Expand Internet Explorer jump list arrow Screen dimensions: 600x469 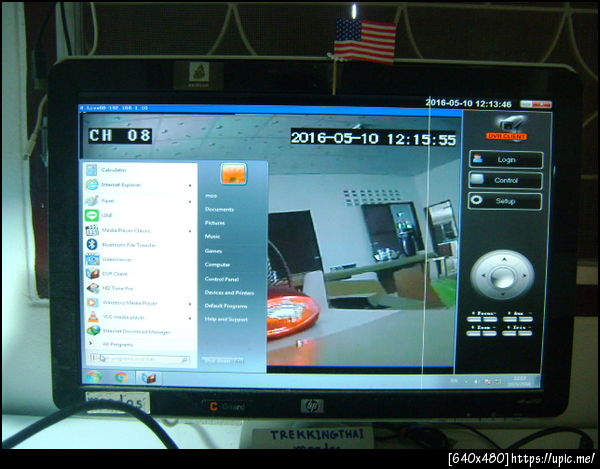pyautogui.click(x=190, y=186)
